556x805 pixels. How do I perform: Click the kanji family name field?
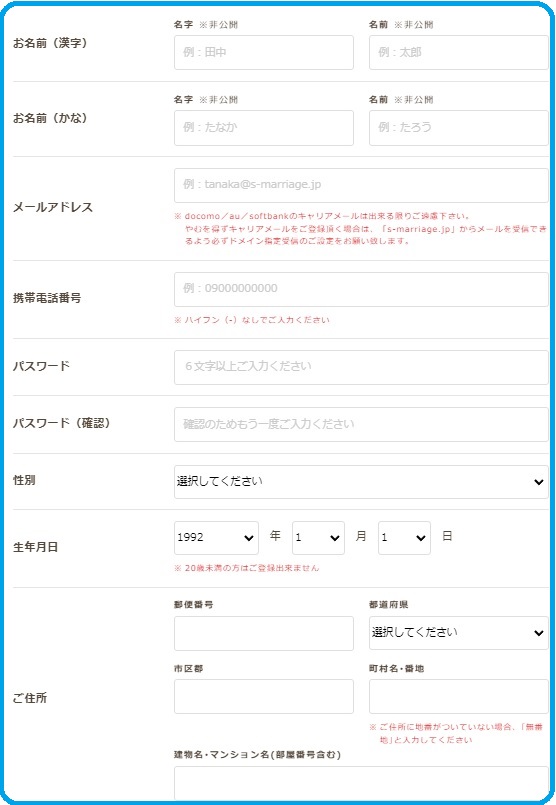click(264, 52)
